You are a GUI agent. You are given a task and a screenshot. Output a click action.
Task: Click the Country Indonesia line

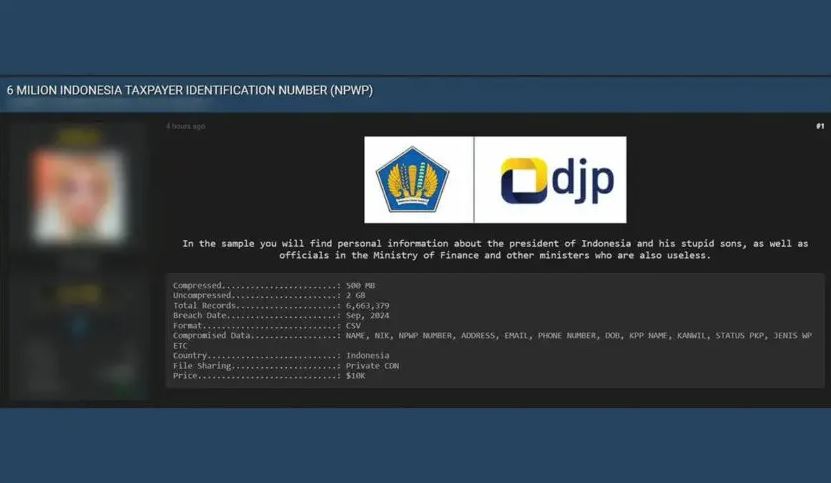280,356
